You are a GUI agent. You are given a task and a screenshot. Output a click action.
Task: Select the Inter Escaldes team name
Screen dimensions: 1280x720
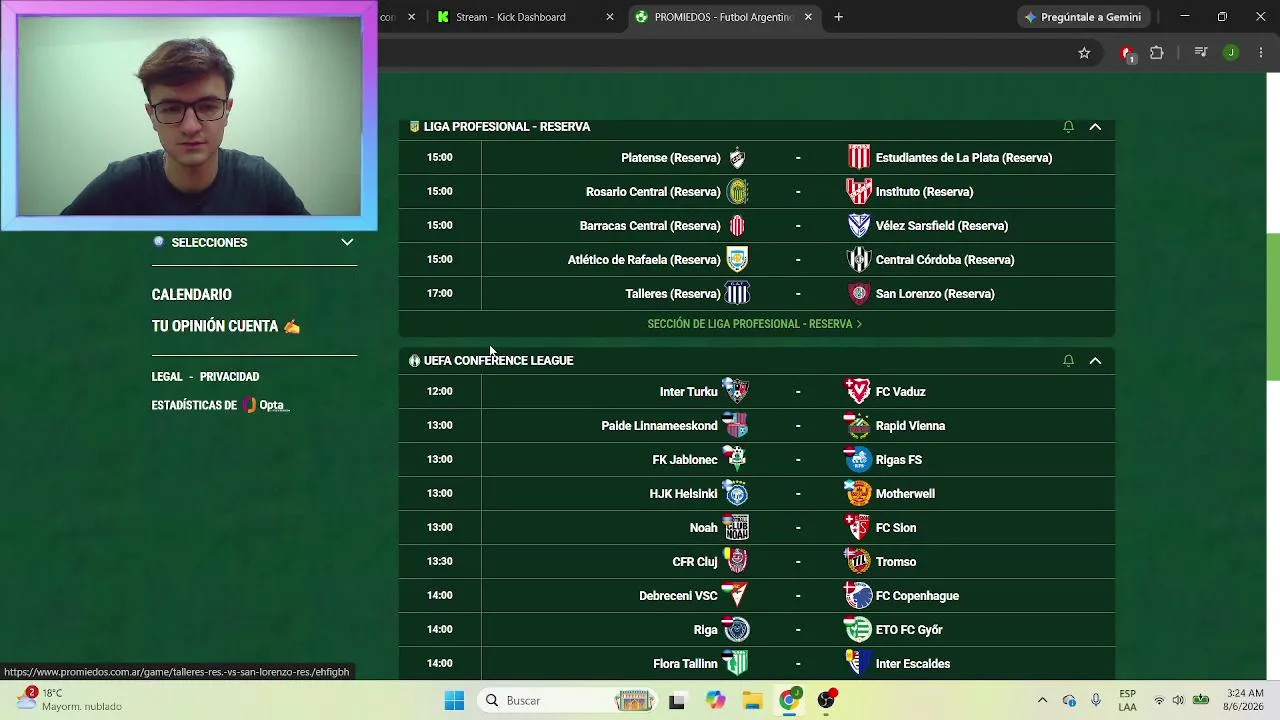(x=913, y=664)
